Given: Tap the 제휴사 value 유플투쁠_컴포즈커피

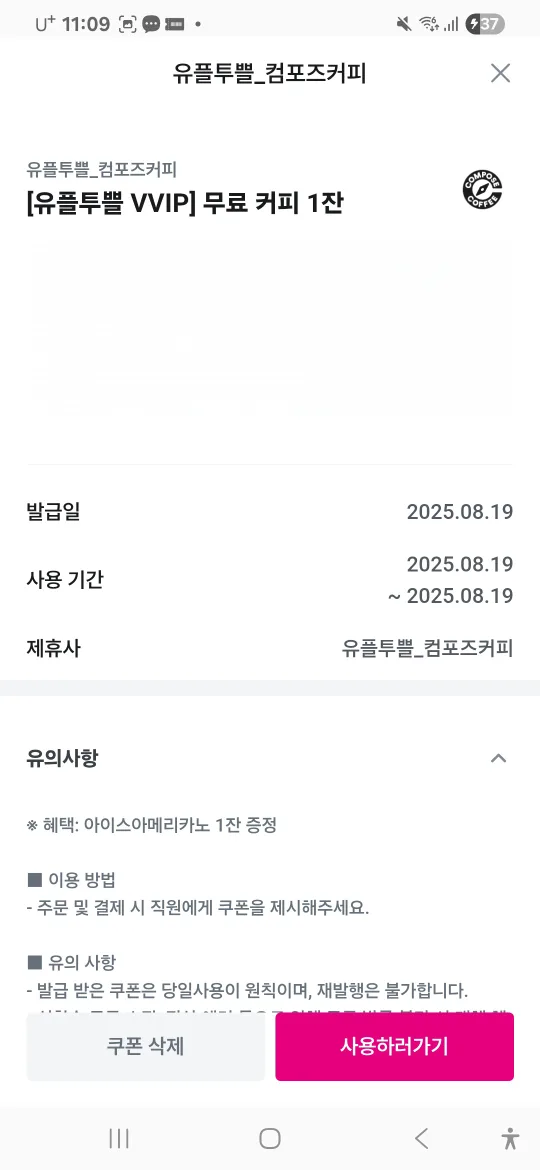Looking at the screenshot, I should point(427,648).
